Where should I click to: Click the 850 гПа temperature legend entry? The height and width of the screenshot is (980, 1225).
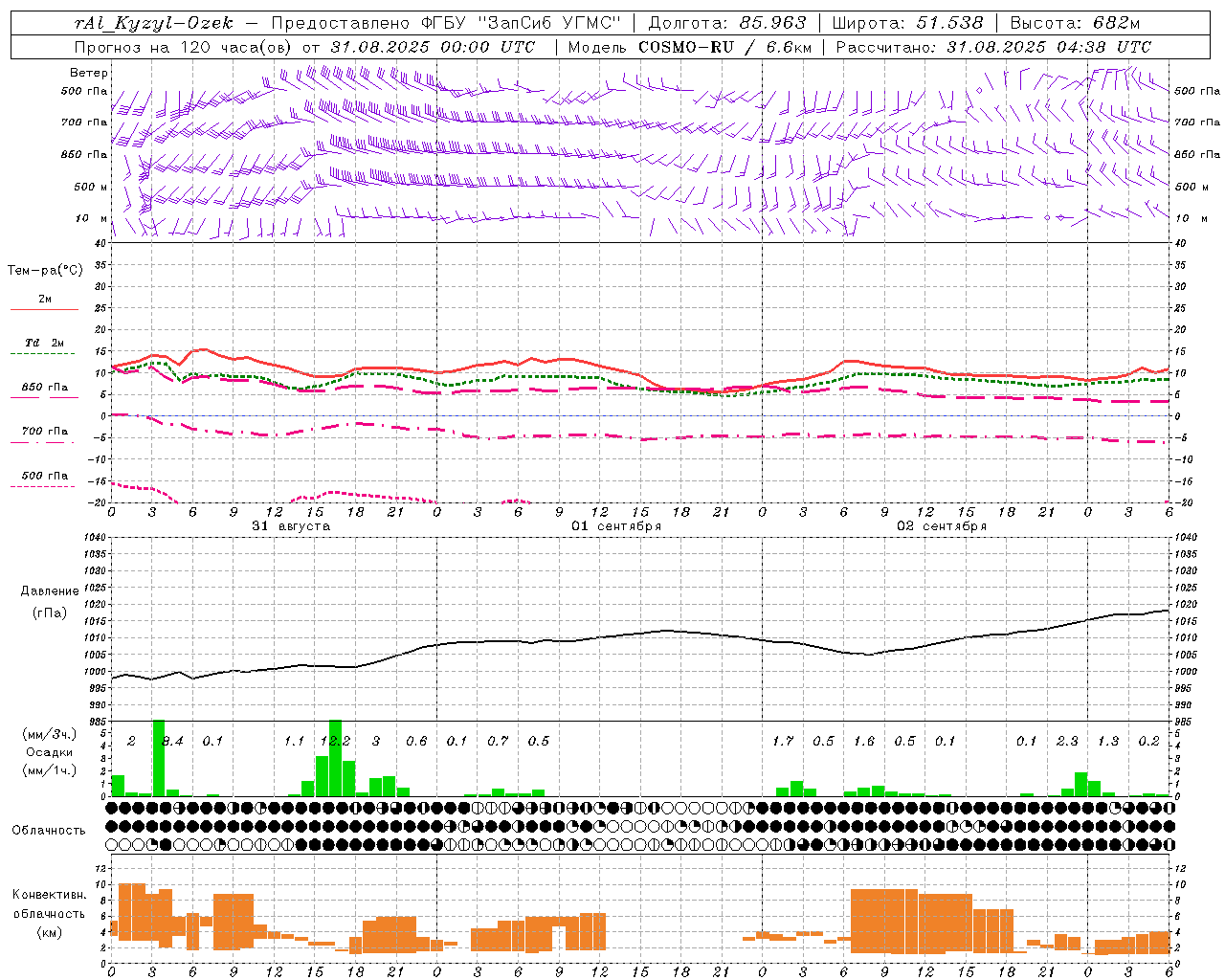point(45,388)
